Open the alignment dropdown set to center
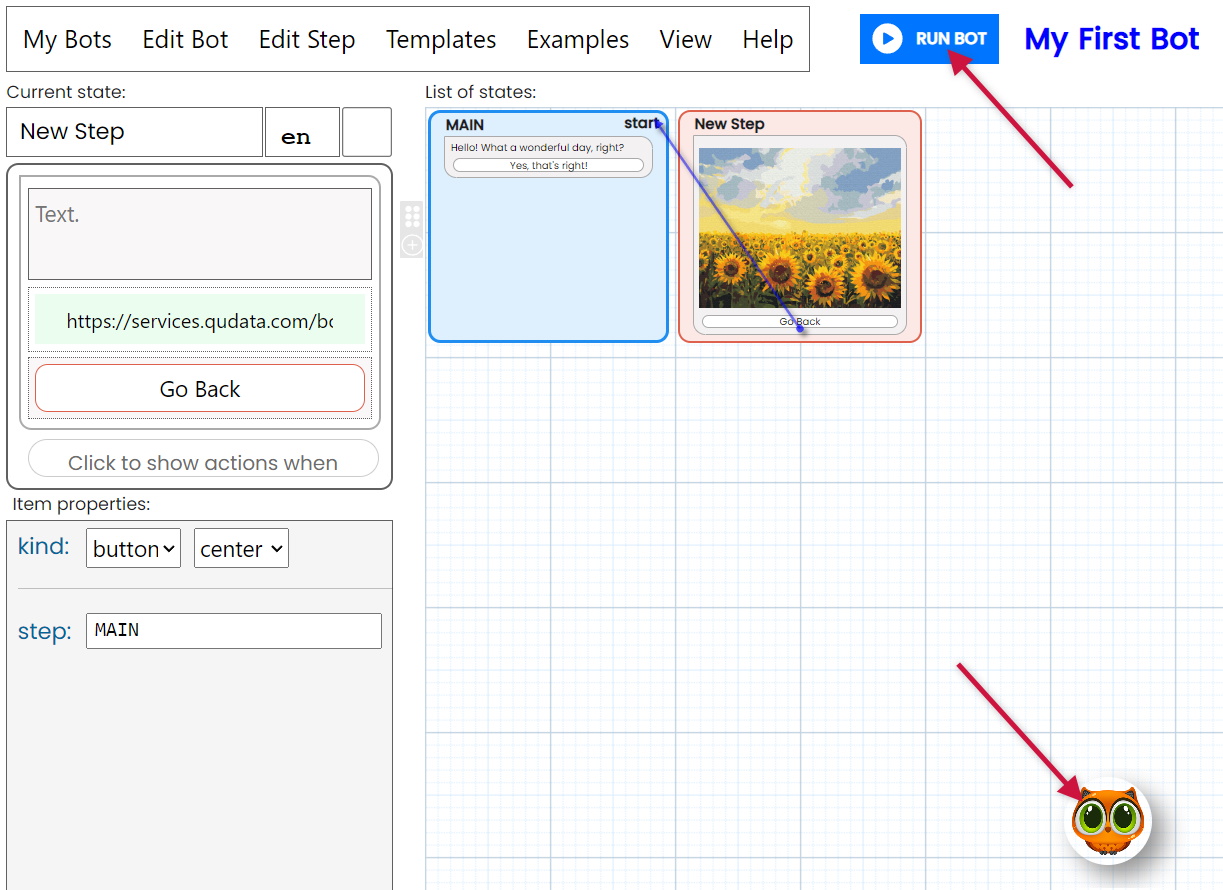Viewport: 1223px width, 890px height. [241, 549]
